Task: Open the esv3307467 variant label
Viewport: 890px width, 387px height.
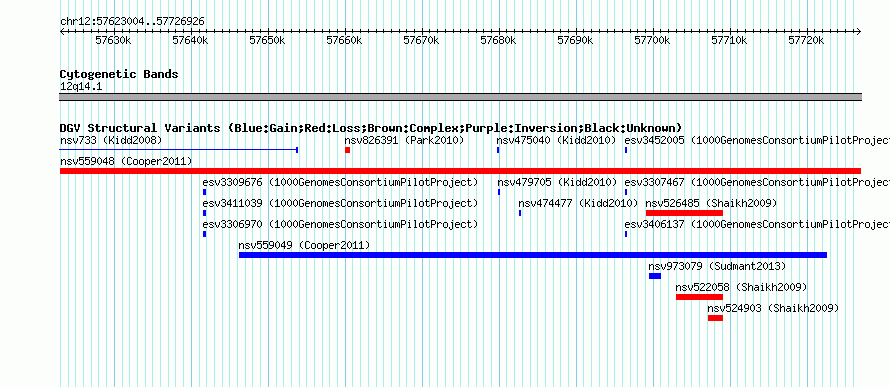Action: [757, 183]
